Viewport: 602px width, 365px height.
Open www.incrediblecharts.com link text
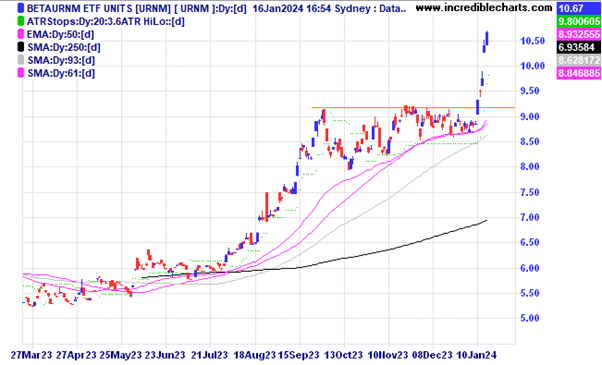click(x=484, y=8)
